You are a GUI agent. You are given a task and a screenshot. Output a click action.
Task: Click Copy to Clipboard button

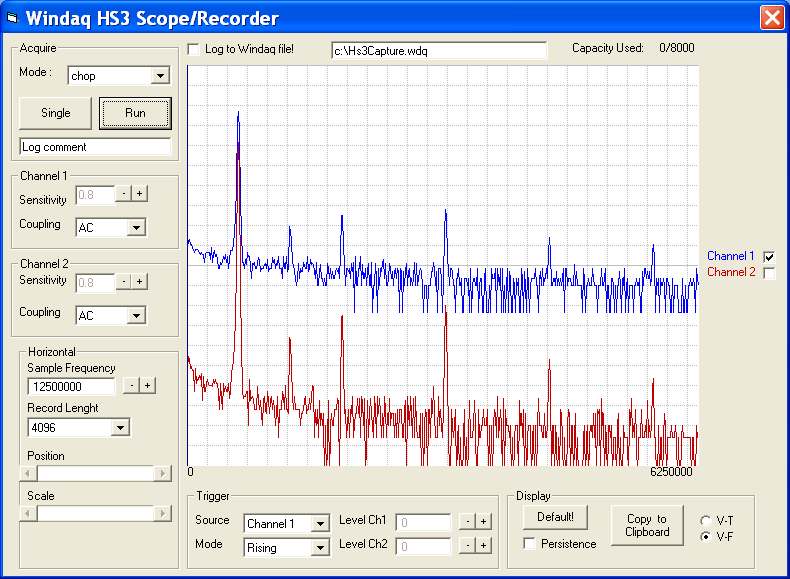coord(647,525)
